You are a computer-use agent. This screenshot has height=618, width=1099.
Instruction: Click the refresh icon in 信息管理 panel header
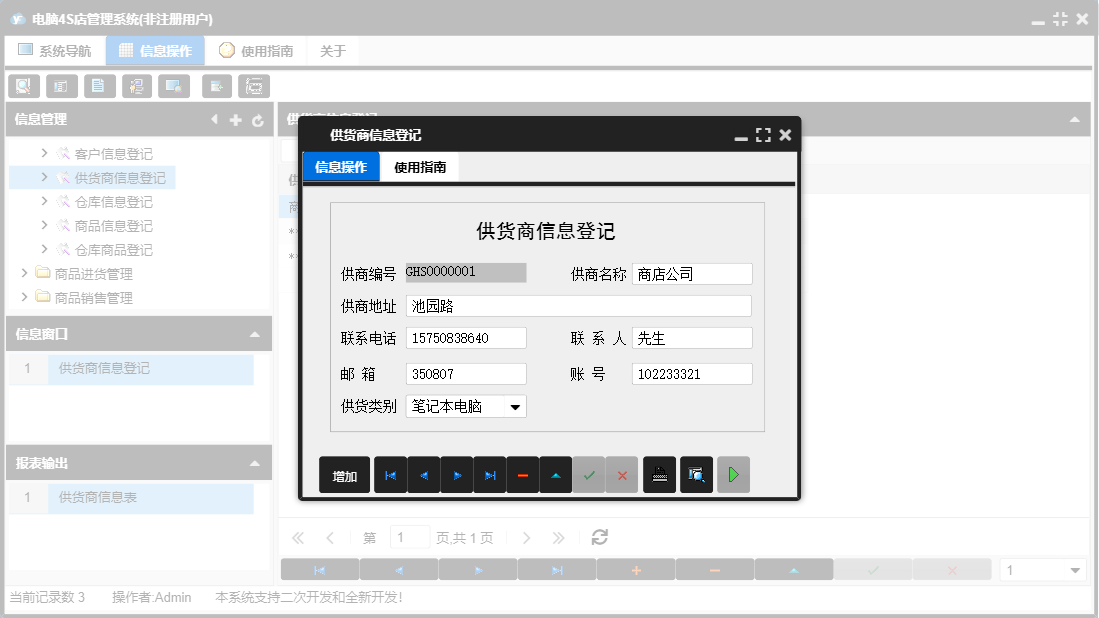[x=258, y=119]
